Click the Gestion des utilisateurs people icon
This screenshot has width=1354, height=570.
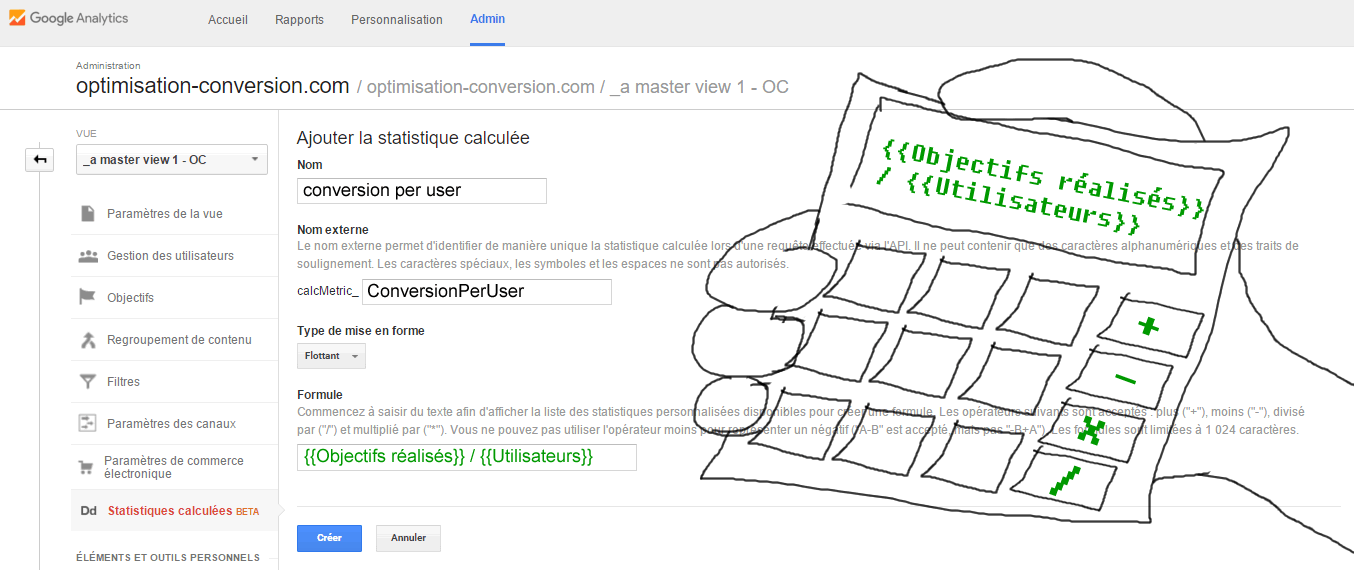pyautogui.click(x=88, y=256)
